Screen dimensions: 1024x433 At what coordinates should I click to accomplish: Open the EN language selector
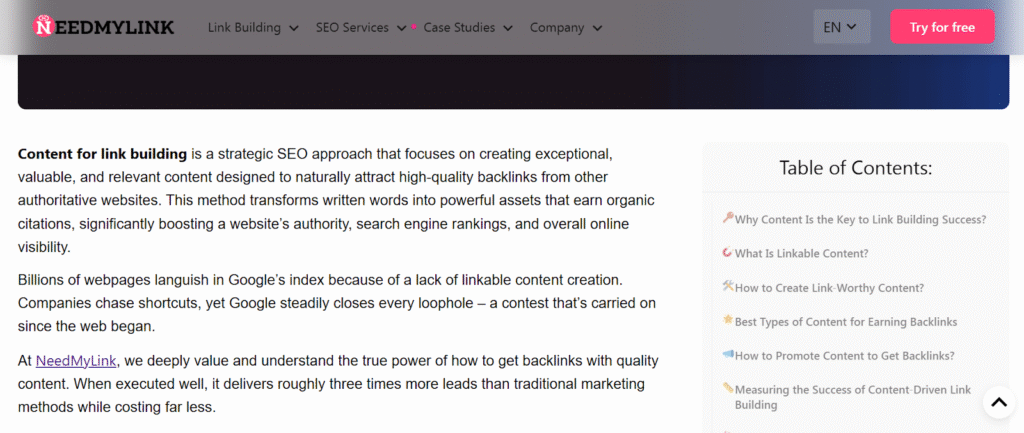841,27
